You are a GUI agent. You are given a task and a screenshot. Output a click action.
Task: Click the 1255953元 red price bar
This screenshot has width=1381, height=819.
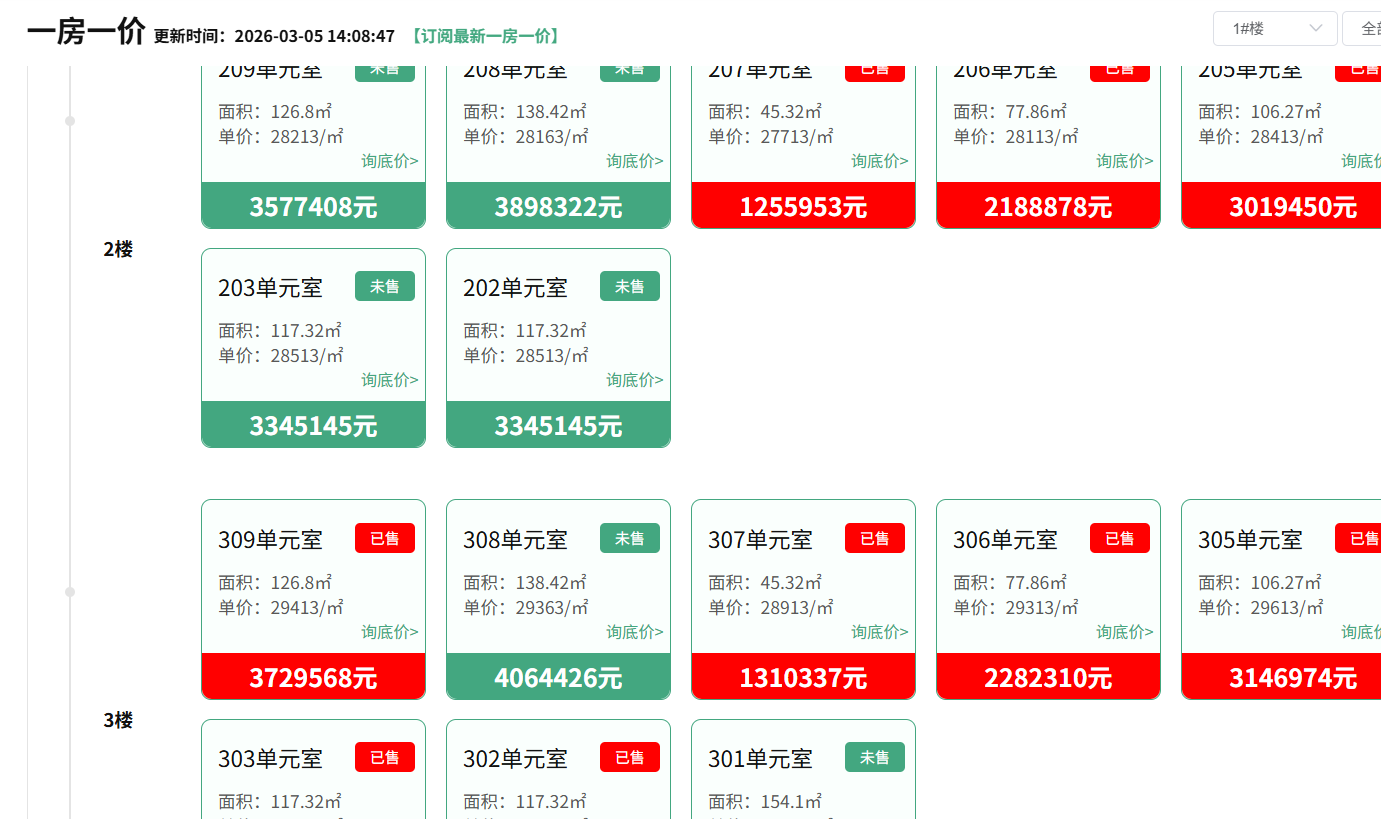click(x=803, y=206)
